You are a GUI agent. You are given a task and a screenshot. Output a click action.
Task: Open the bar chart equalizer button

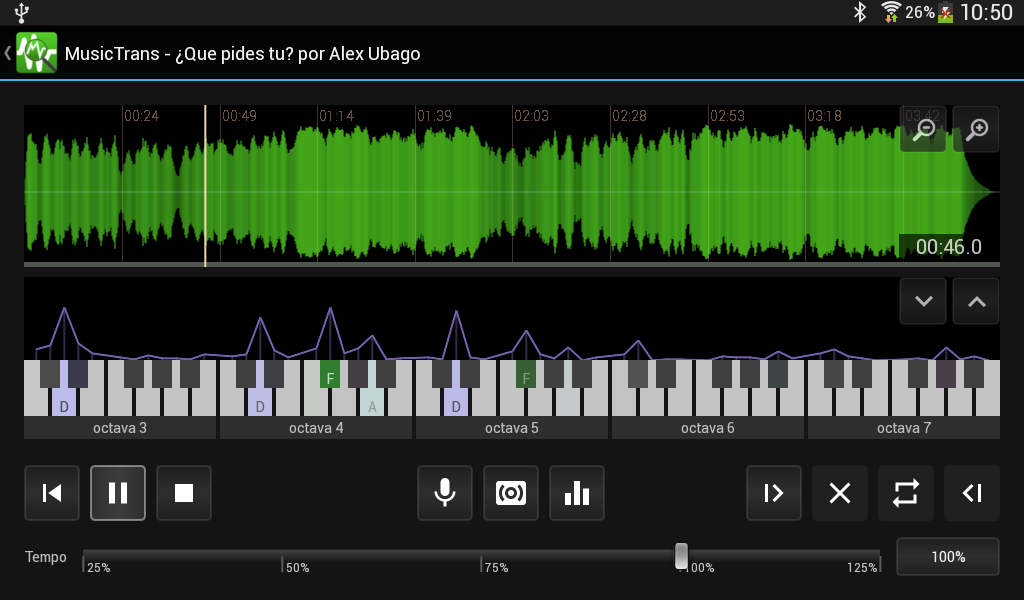click(x=577, y=493)
